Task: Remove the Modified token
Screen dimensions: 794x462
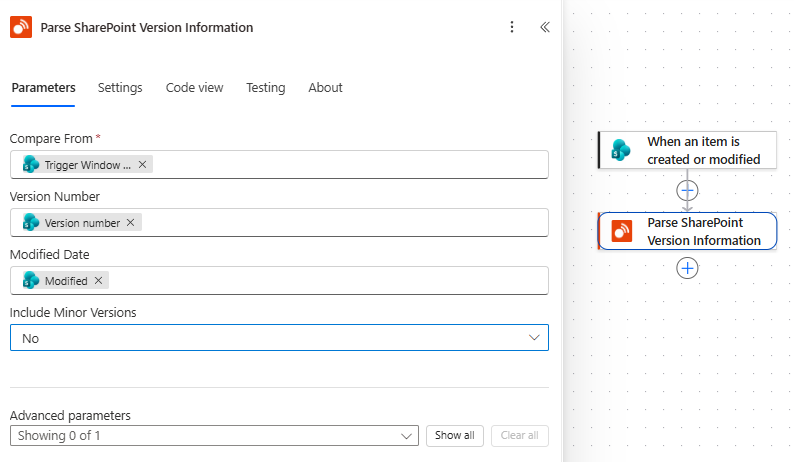Action: tap(98, 280)
